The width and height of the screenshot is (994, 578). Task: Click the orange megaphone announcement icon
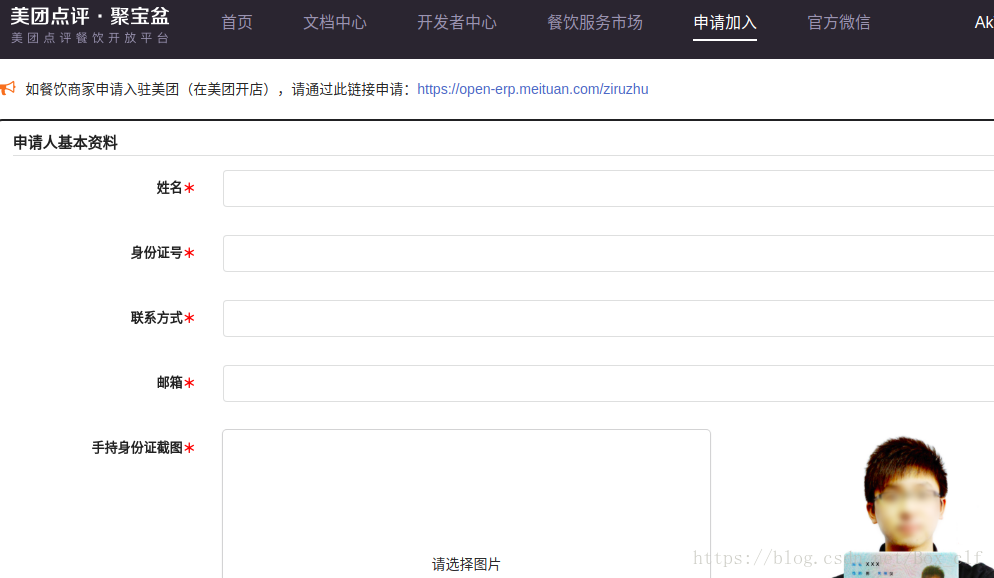8,88
